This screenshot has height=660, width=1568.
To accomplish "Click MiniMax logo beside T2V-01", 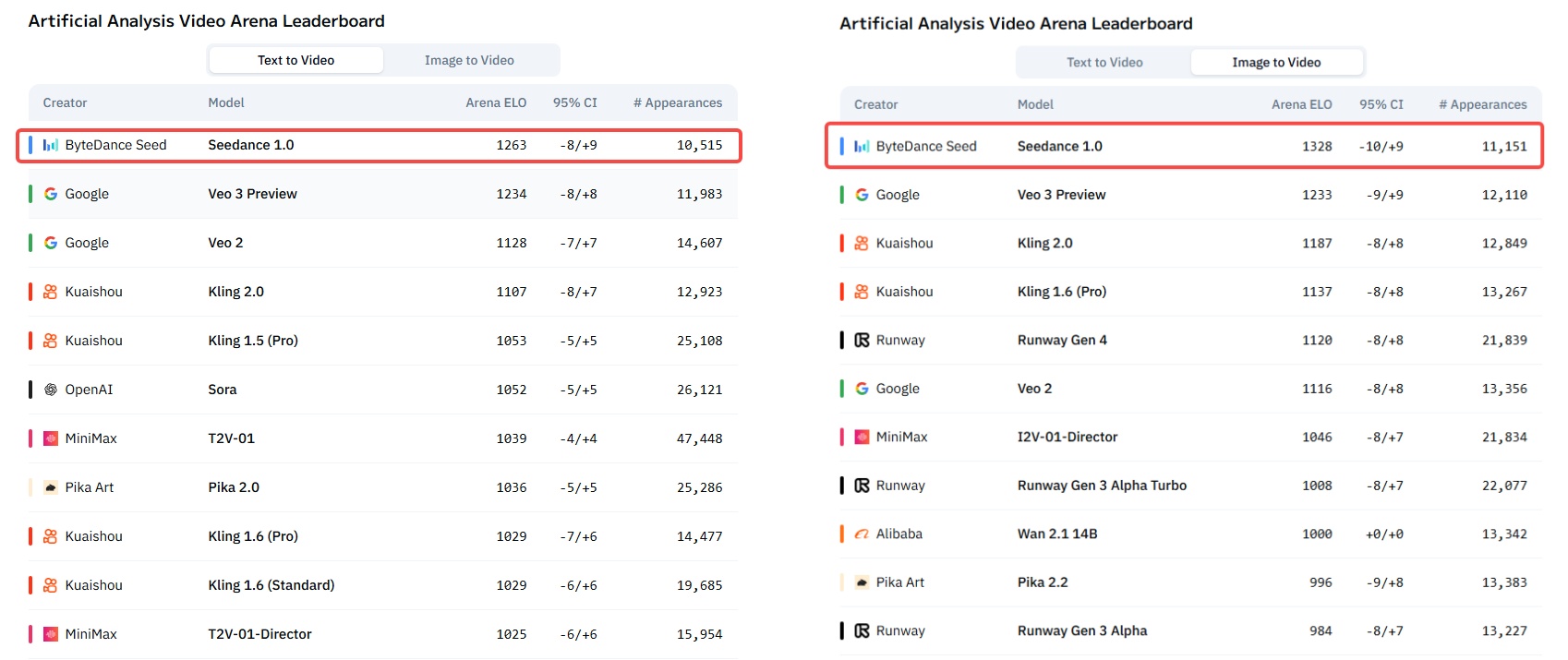I will click(51, 438).
